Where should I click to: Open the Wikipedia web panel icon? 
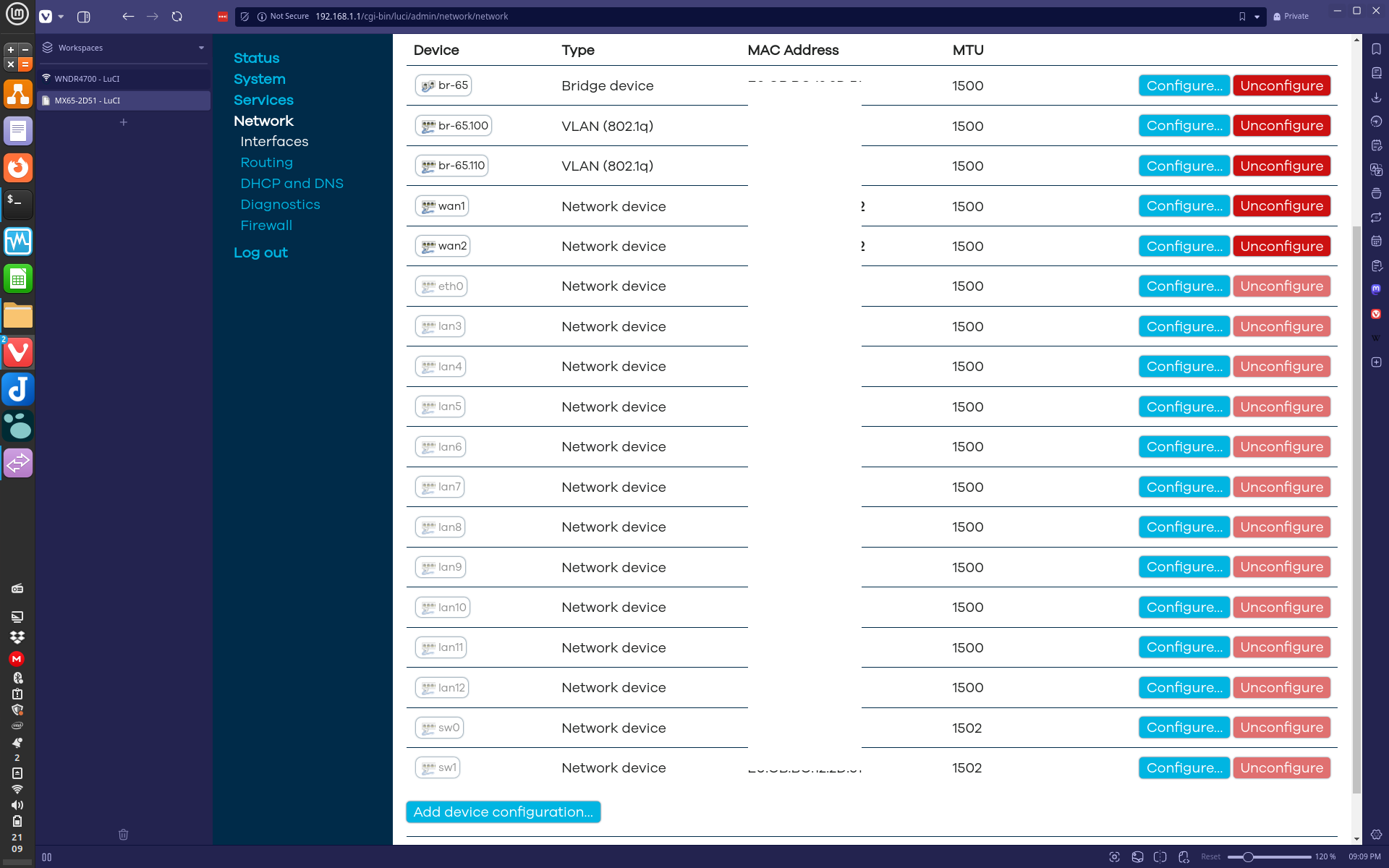[x=1376, y=338]
